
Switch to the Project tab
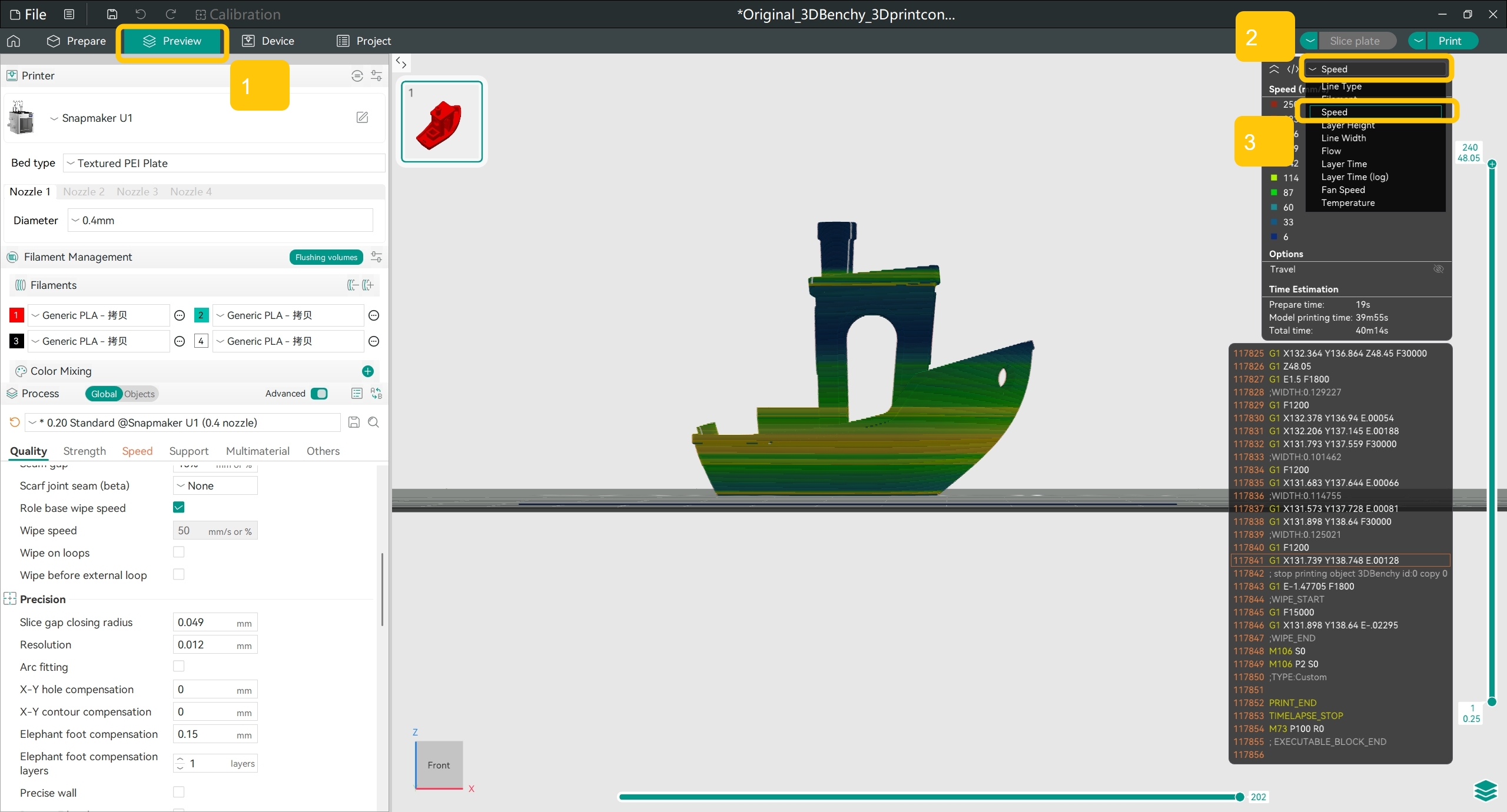[x=364, y=41]
